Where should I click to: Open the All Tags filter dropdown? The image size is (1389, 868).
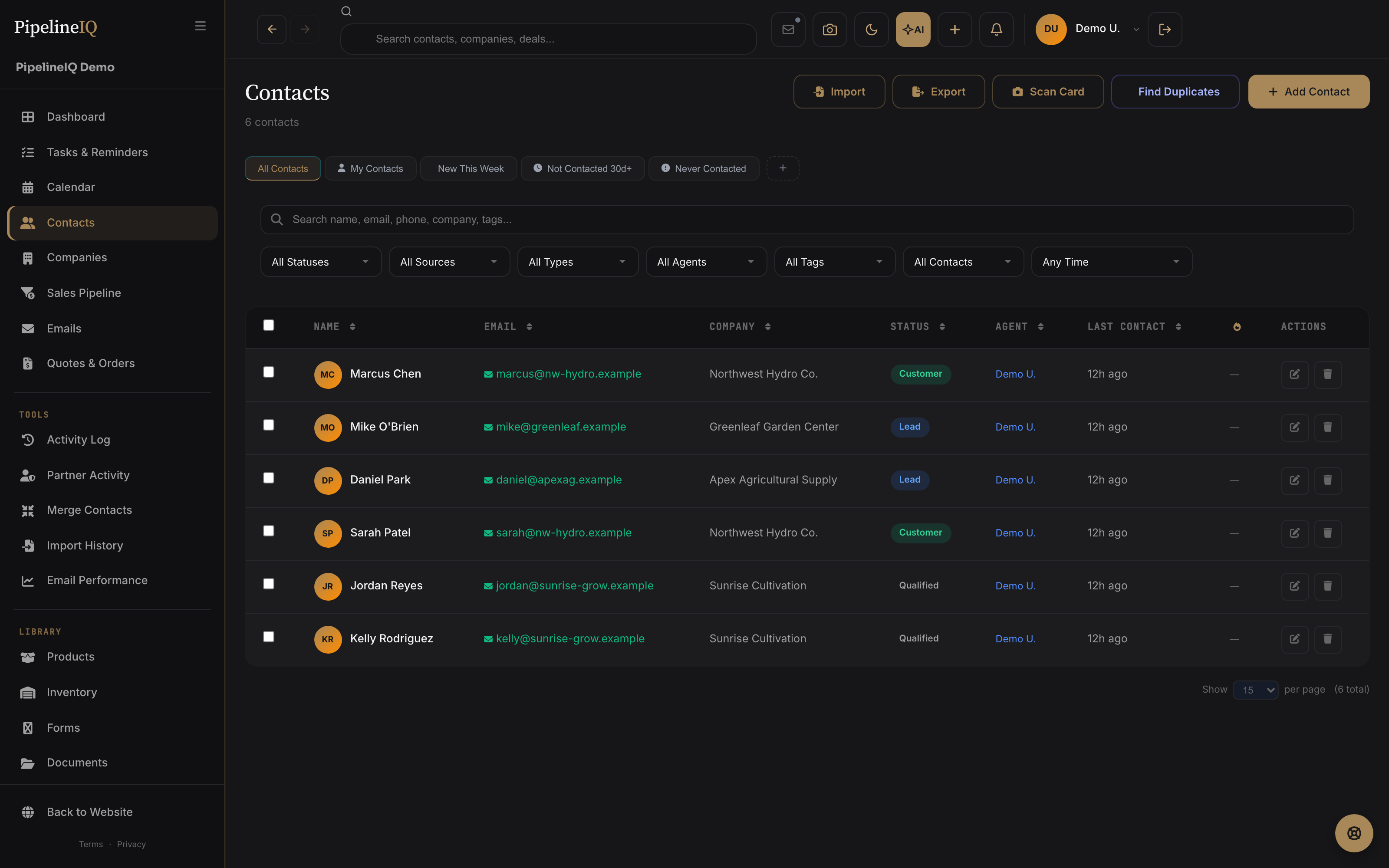(835, 262)
